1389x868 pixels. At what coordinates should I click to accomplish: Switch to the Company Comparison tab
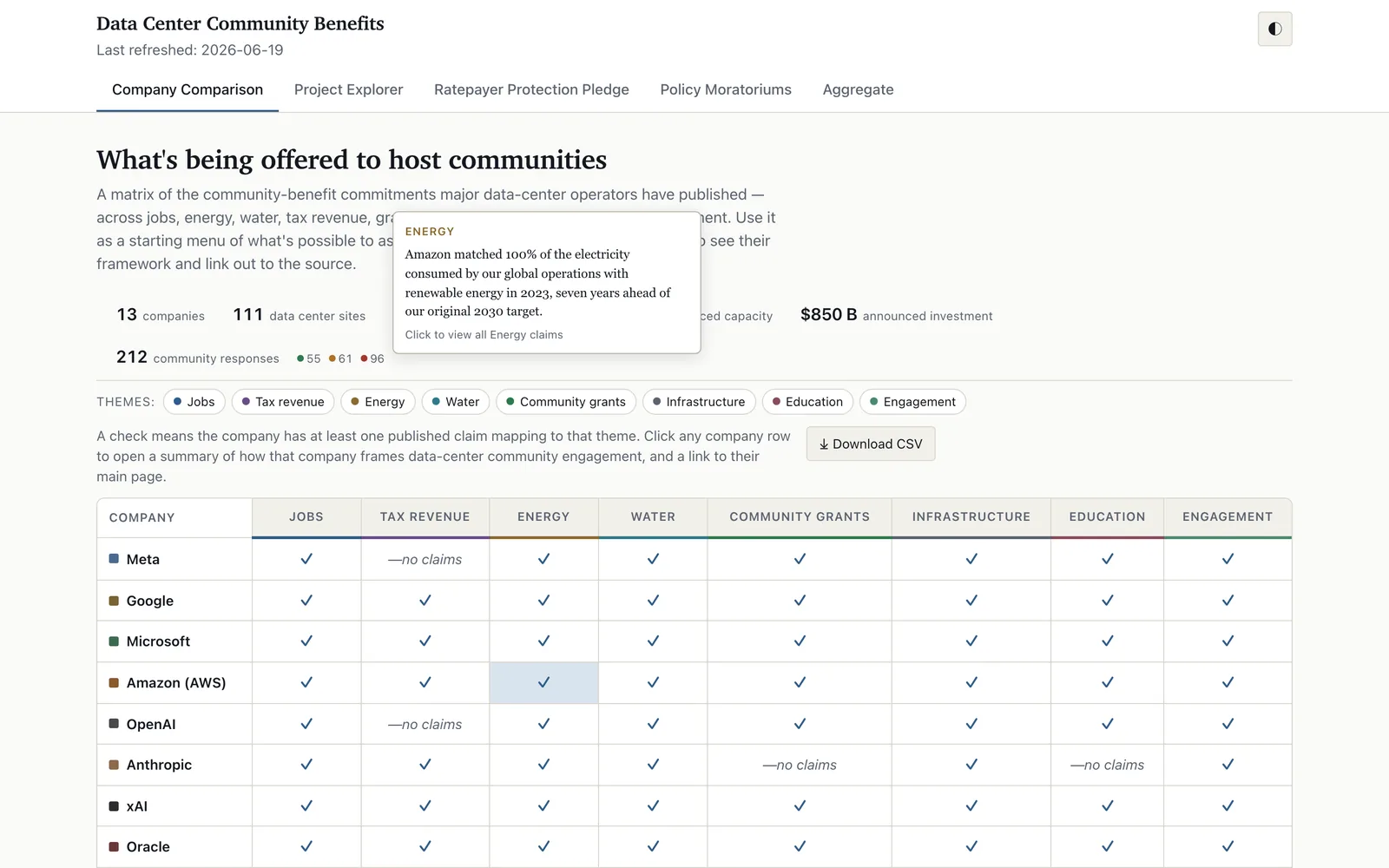pyautogui.click(x=188, y=89)
